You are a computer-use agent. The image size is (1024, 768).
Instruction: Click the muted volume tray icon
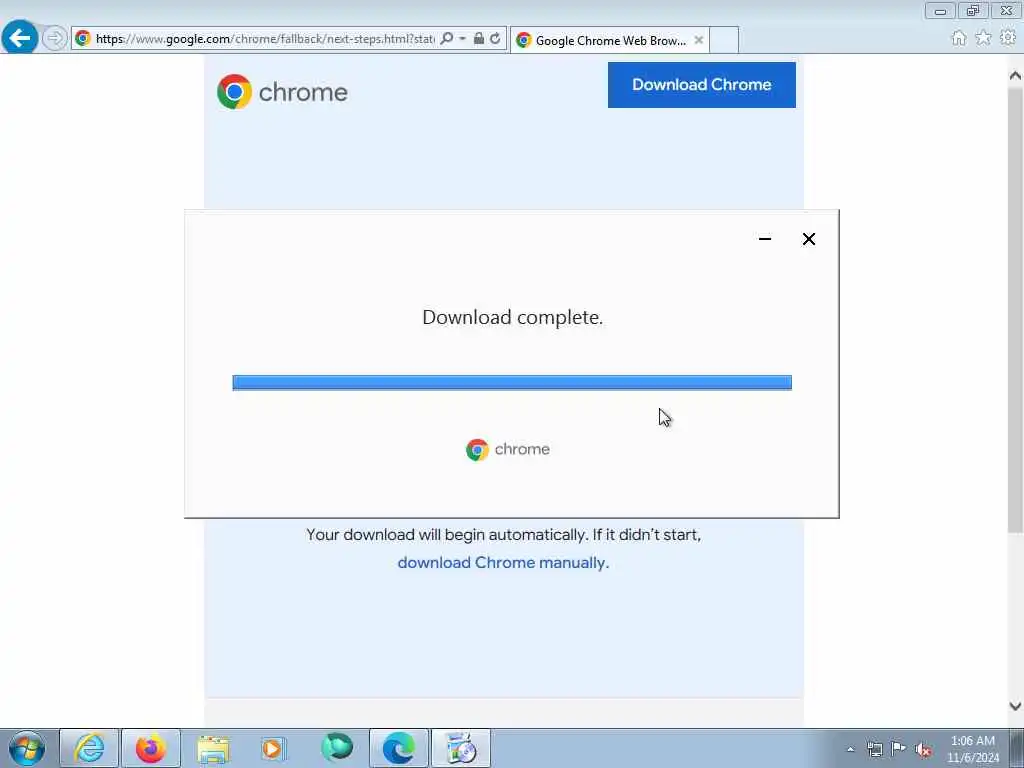coord(923,749)
